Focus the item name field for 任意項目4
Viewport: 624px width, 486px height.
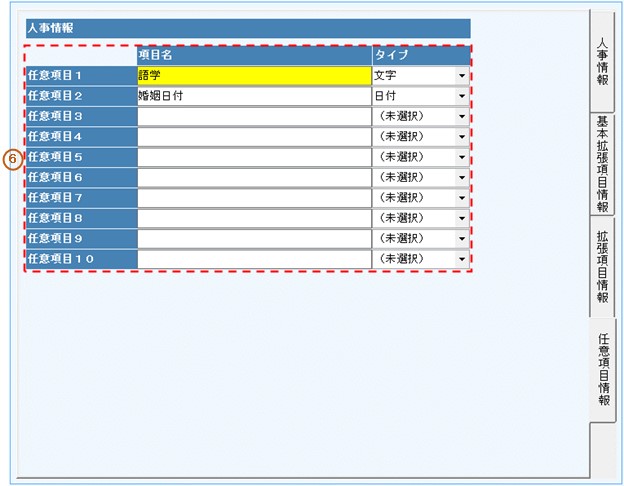coord(253,137)
